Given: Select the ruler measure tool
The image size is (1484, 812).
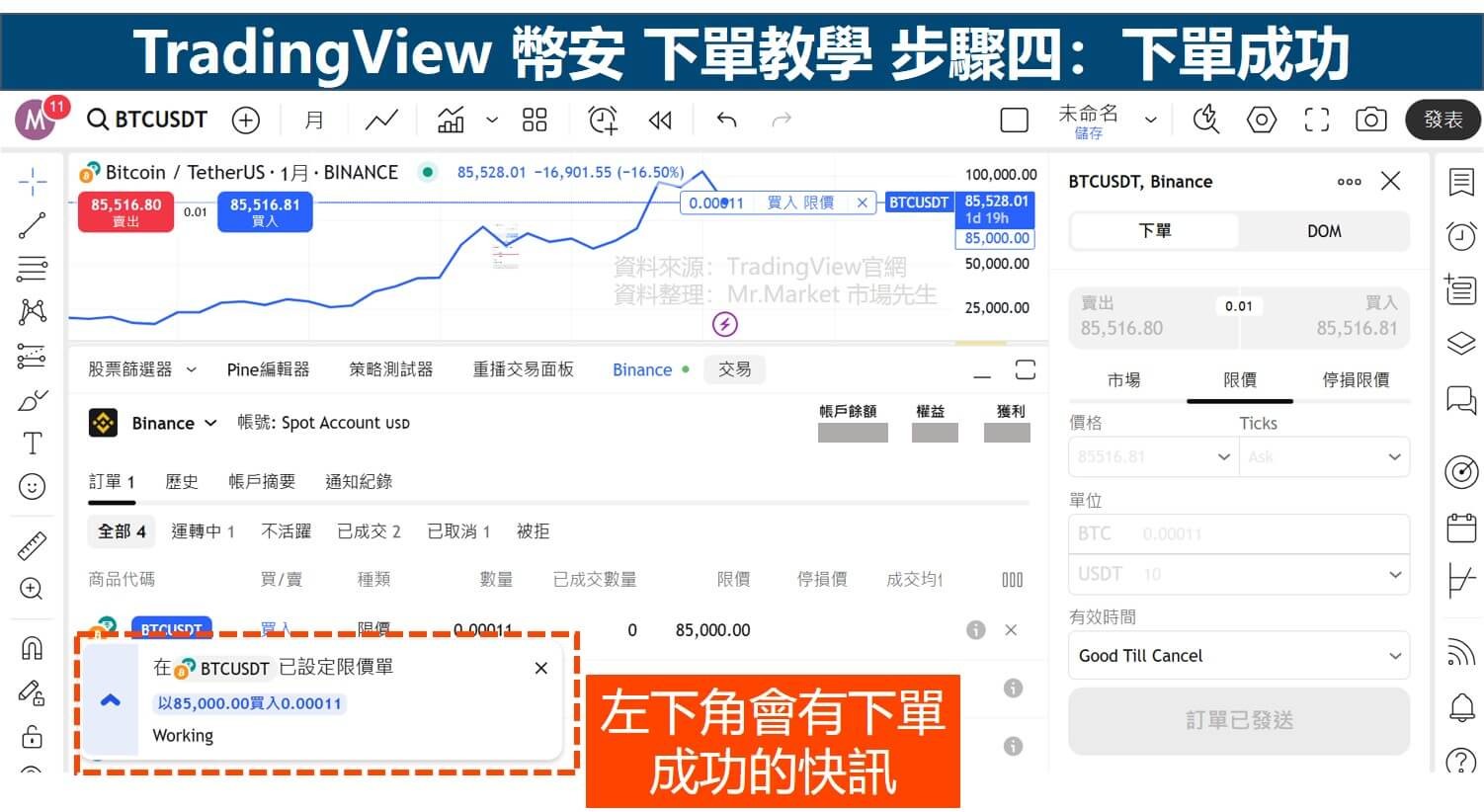Looking at the screenshot, I should click(x=32, y=545).
